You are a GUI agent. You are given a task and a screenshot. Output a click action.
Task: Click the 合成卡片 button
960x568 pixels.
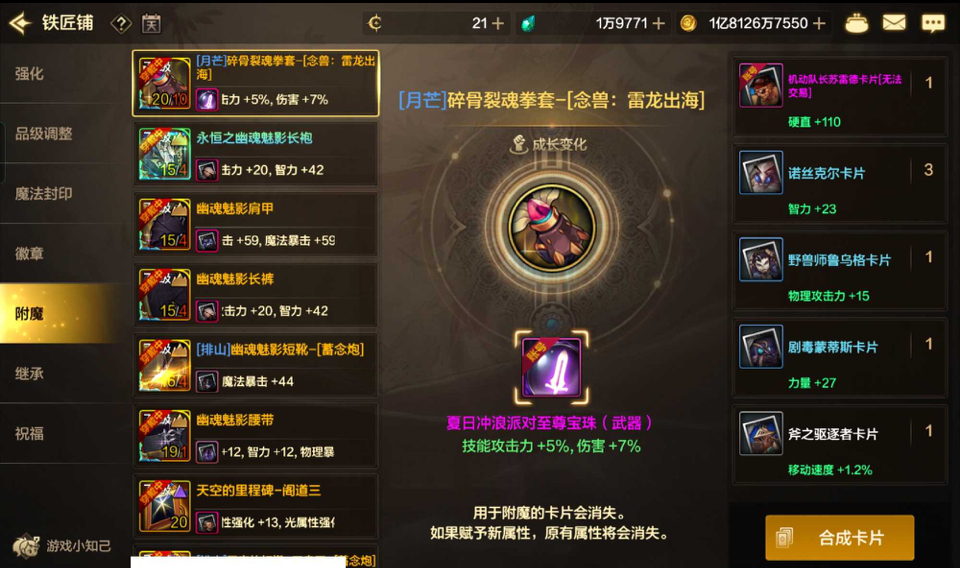(839, 538)
